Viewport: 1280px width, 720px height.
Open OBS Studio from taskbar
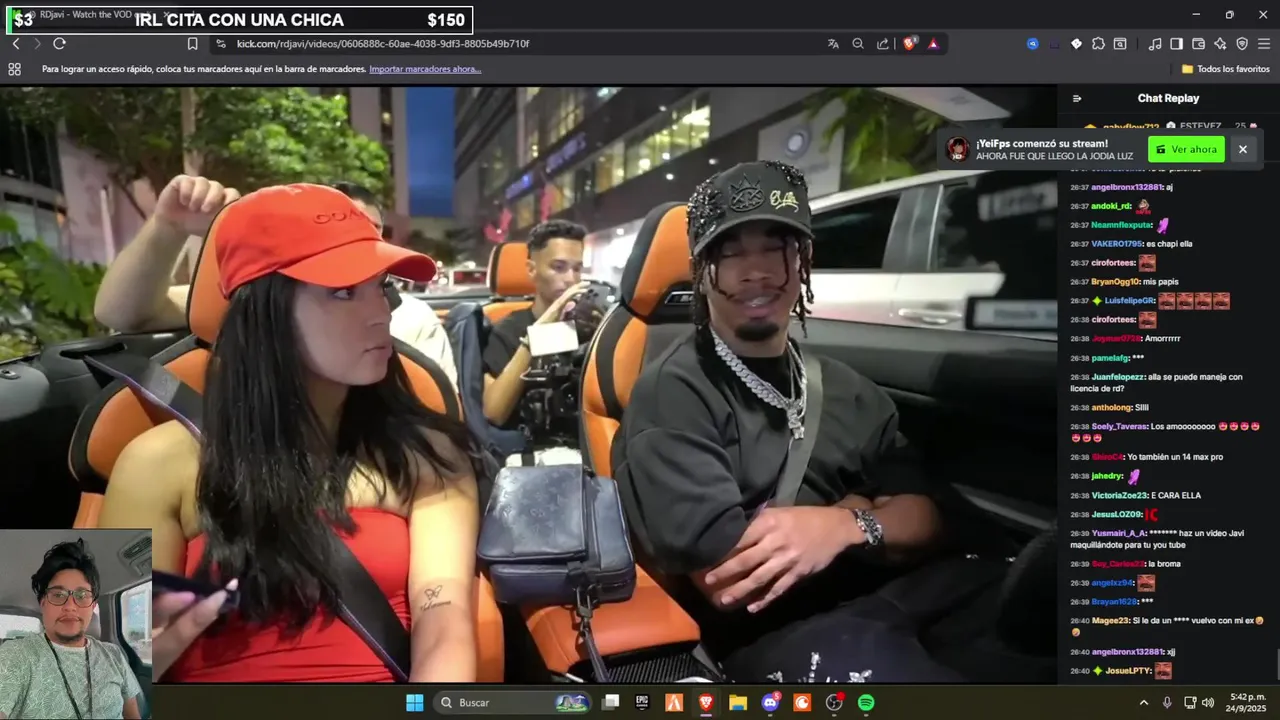(834, 703)
